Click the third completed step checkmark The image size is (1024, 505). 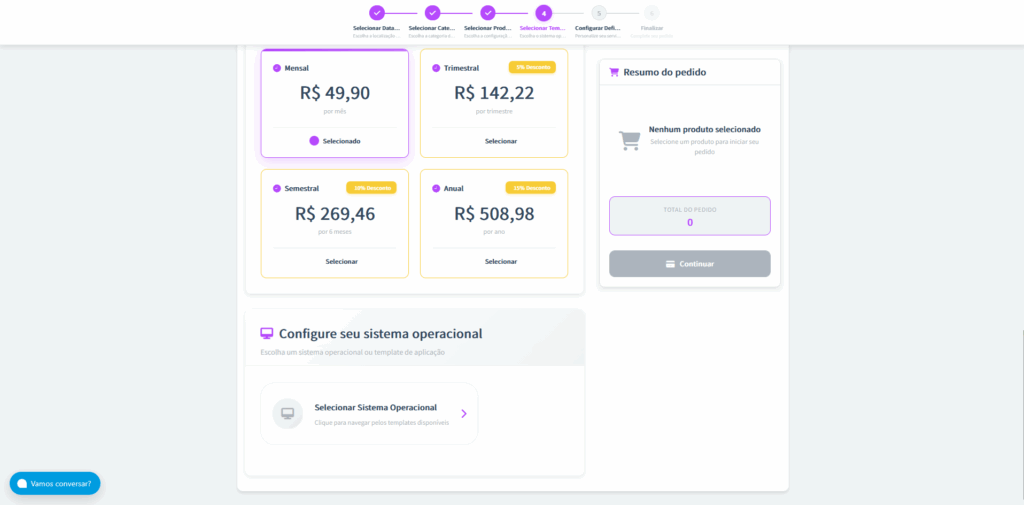point(487,13)
